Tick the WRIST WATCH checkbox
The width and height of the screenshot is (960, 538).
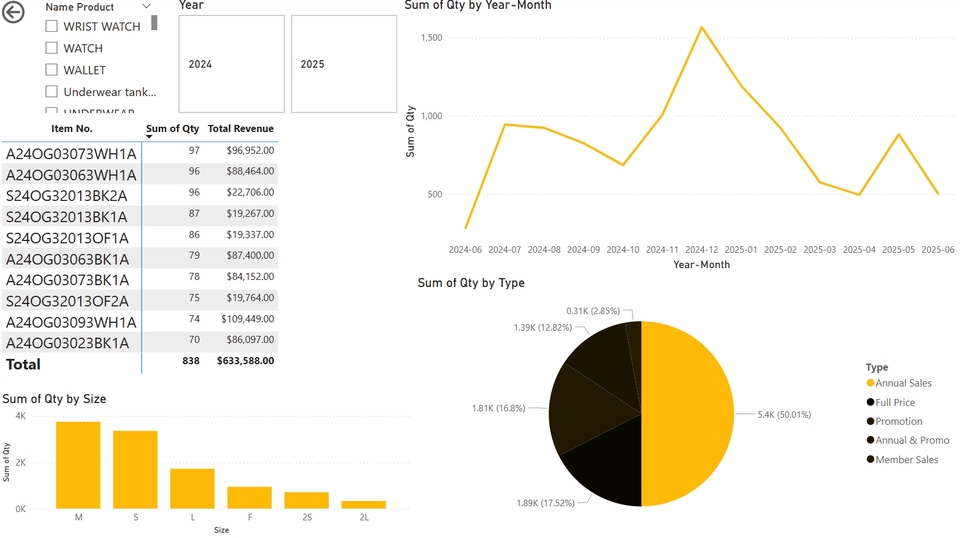pos(51,26)
